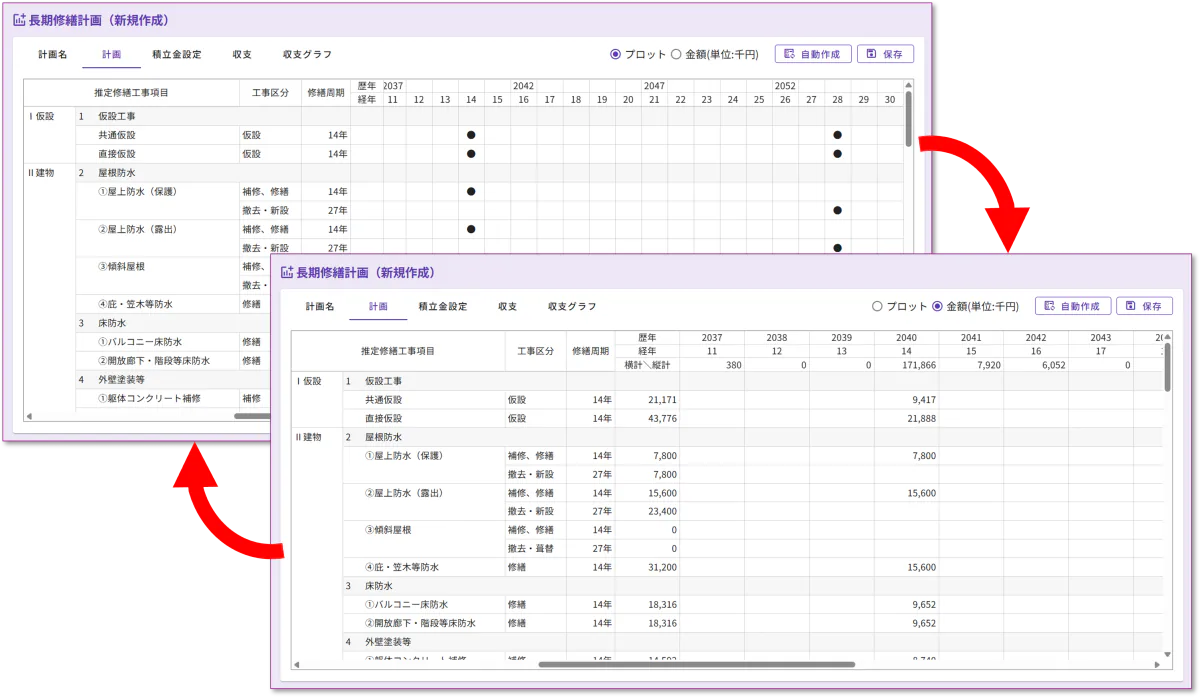Click 保存 button in back window

click(x=885, y=54)
